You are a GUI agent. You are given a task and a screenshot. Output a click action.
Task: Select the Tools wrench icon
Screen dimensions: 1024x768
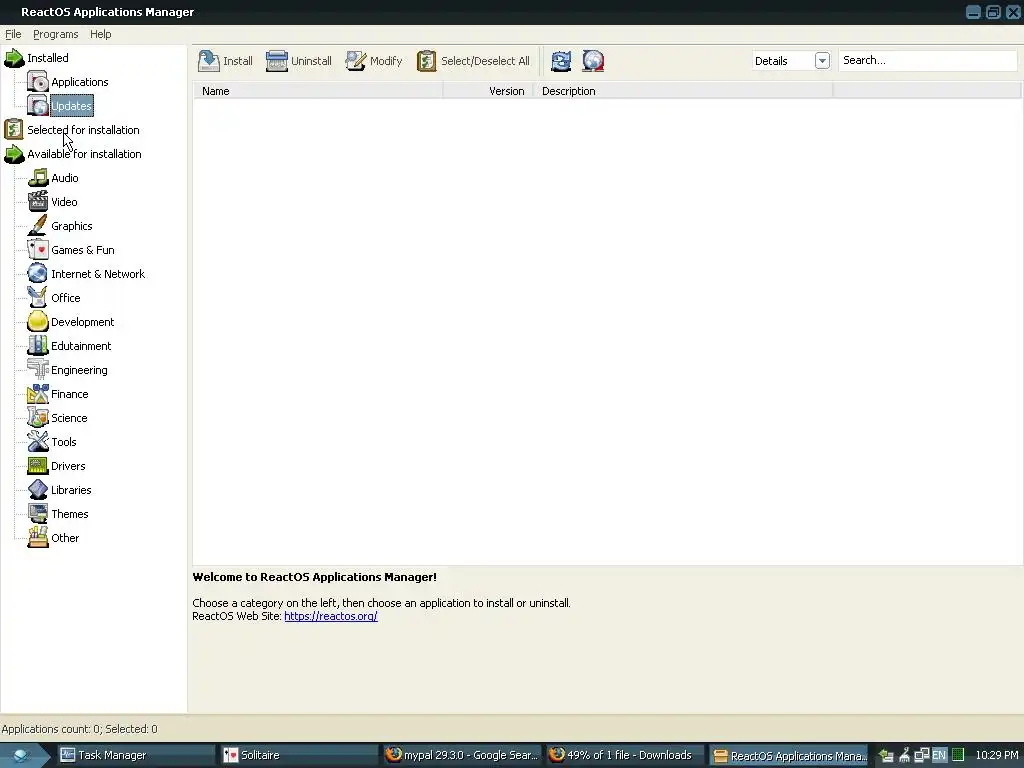tap(38, 441)
